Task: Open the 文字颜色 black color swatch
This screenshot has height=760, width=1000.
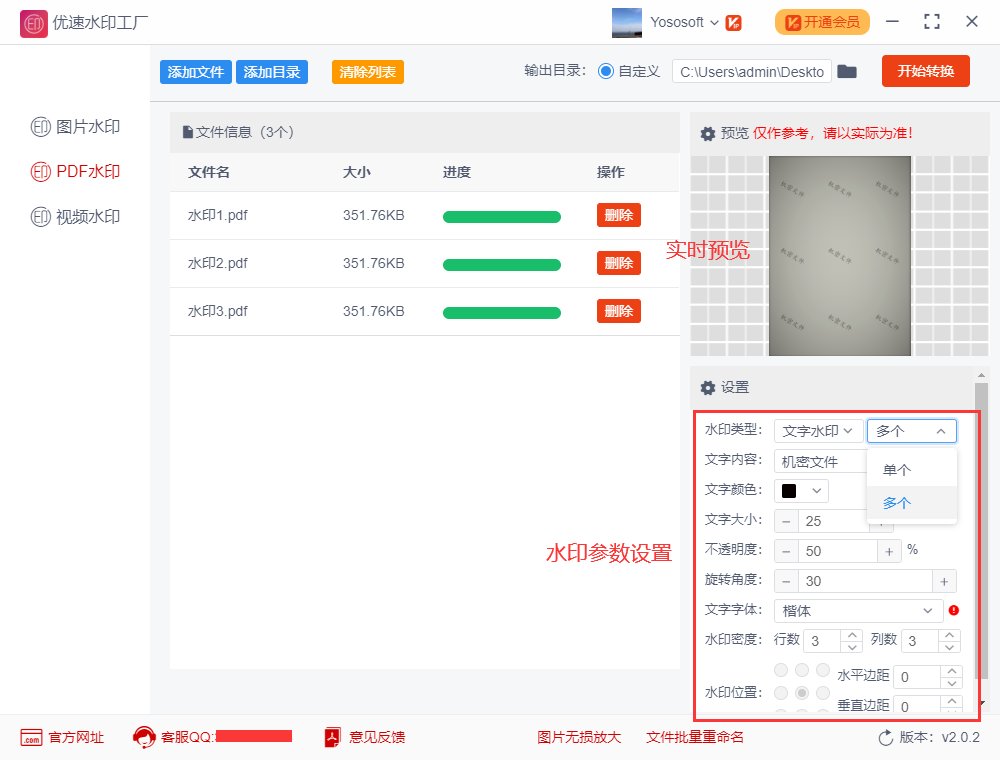Action: (801, 490)
